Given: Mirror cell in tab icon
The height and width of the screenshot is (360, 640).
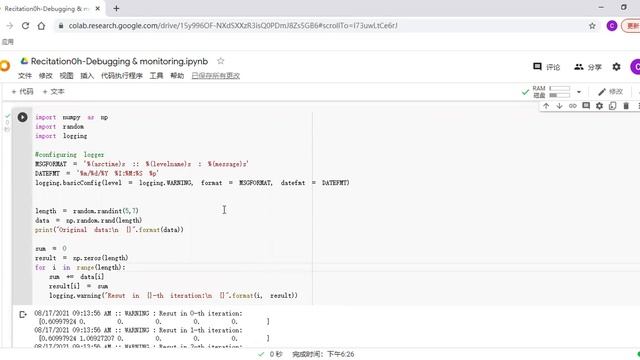Looking at the screenshot, I should tap(612, 106).
